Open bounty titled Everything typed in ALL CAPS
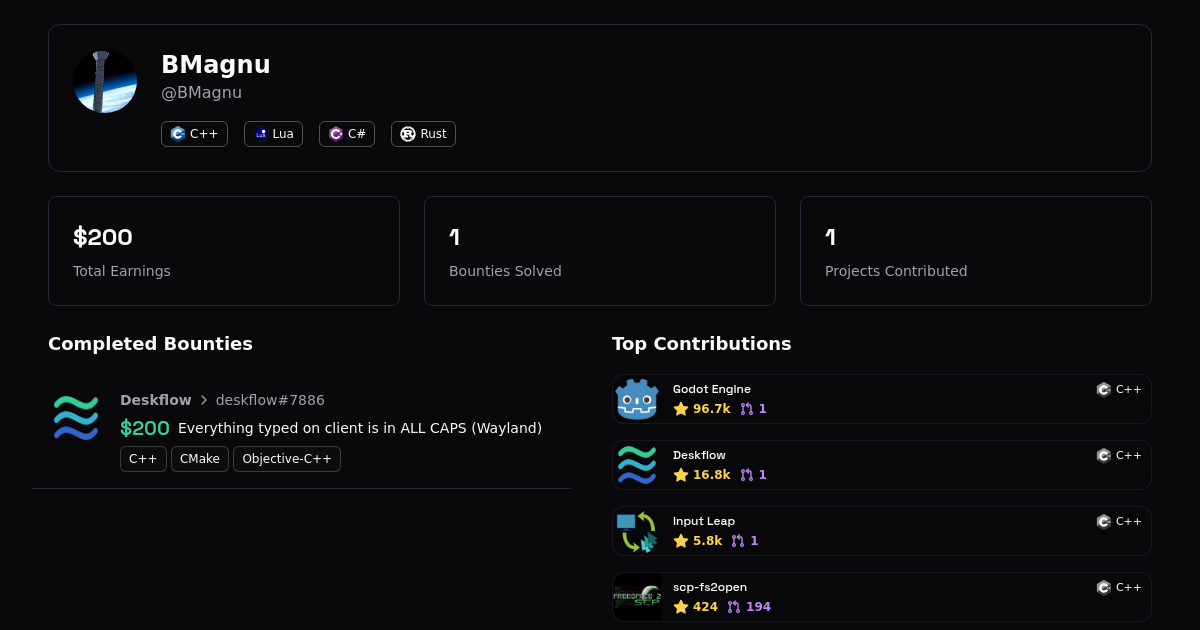Screen dimensions: 1200x630 tap(360, 428)
